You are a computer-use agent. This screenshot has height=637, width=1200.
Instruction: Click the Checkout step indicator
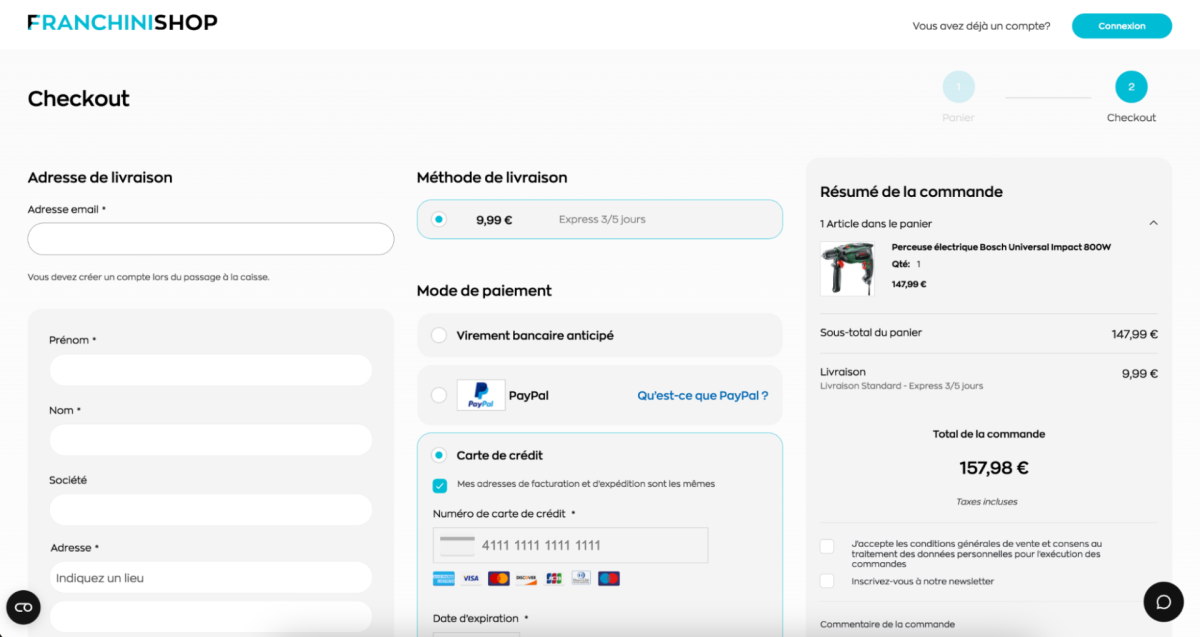(1131, 87)
